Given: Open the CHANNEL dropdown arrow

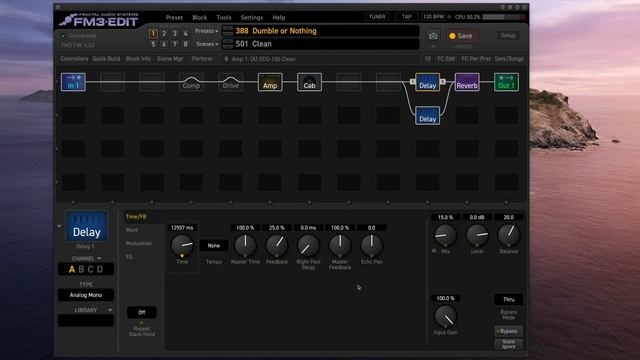Looking at the screenshot, I should pyautogui.click(x=99, y=258).
